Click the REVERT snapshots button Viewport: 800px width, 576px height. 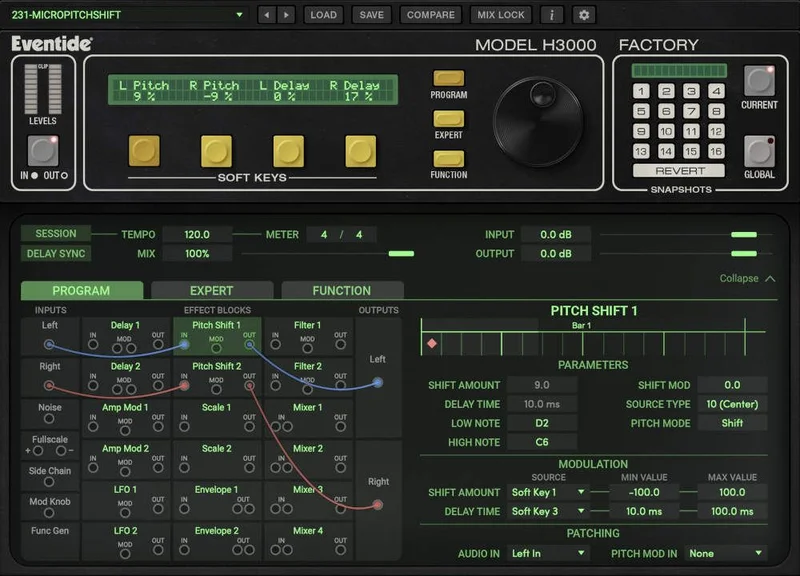pos(679,170)
